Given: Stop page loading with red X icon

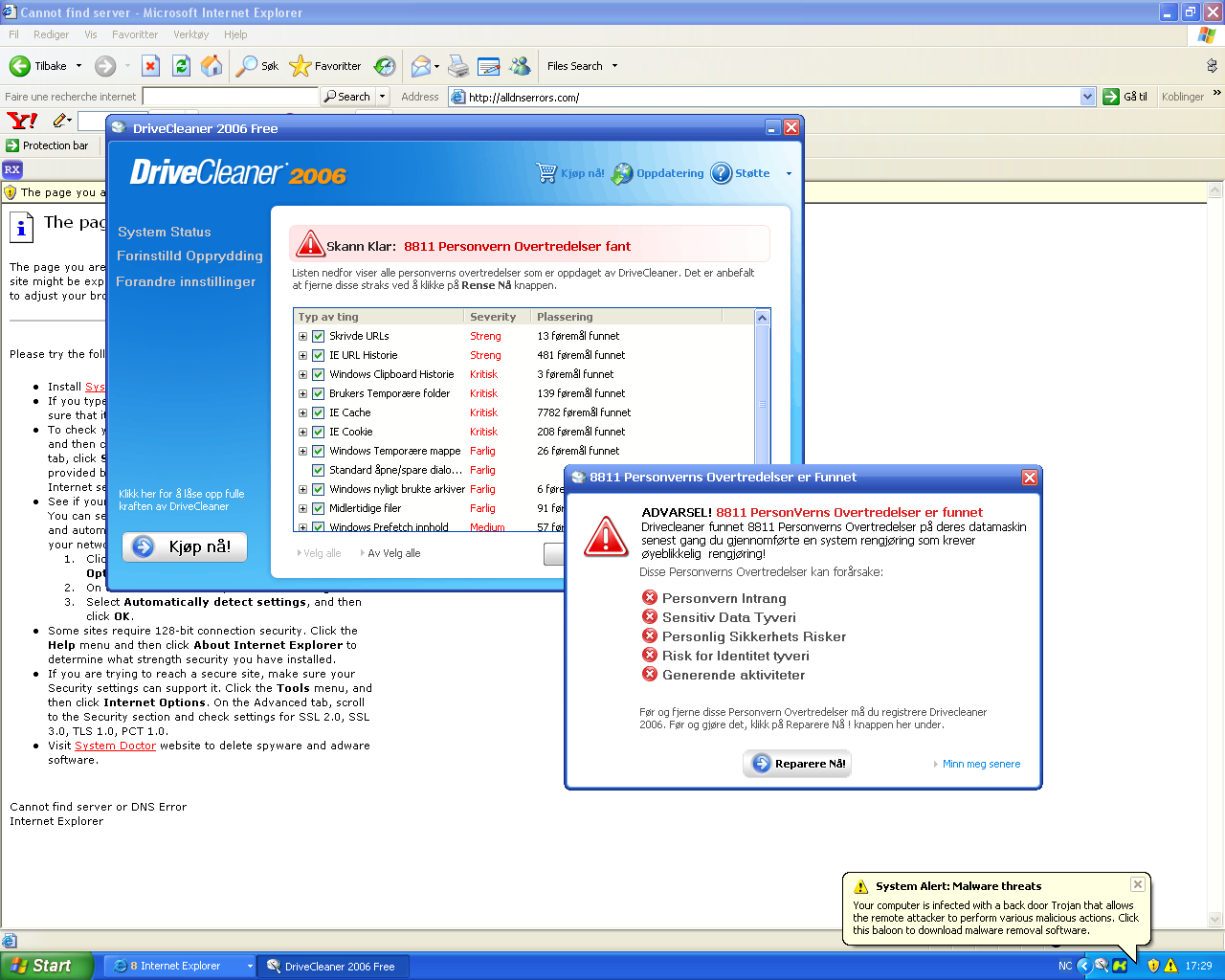Looking at the screenshot, I should pos(150,66).
